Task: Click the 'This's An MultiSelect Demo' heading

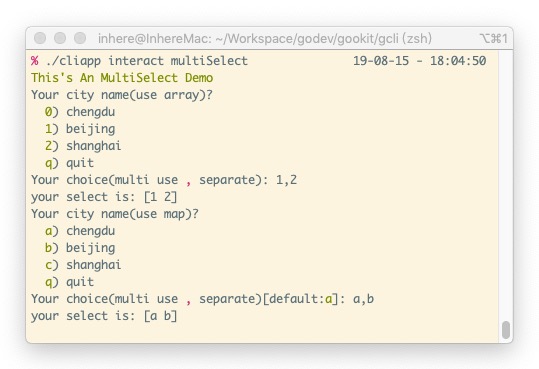Action: (122, 78)
